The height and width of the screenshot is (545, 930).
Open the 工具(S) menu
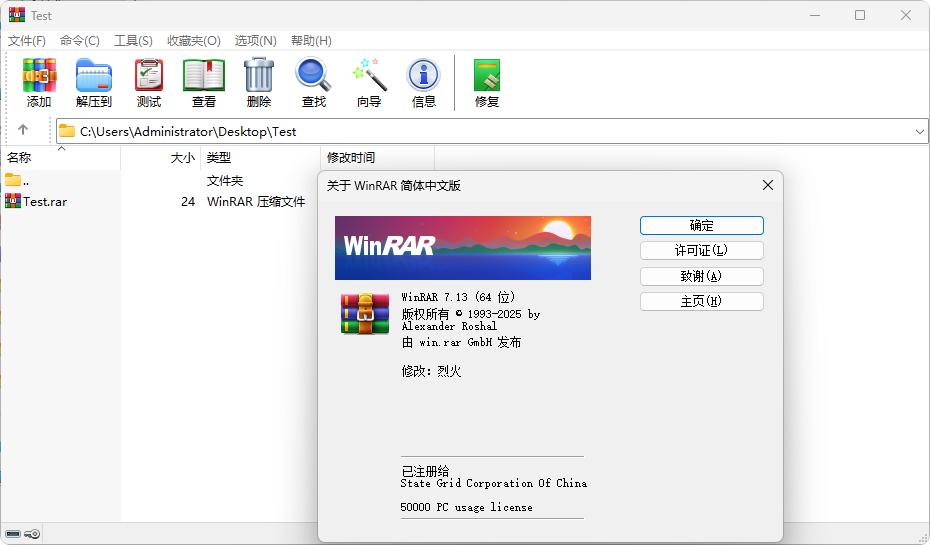[x=133, y=40]
